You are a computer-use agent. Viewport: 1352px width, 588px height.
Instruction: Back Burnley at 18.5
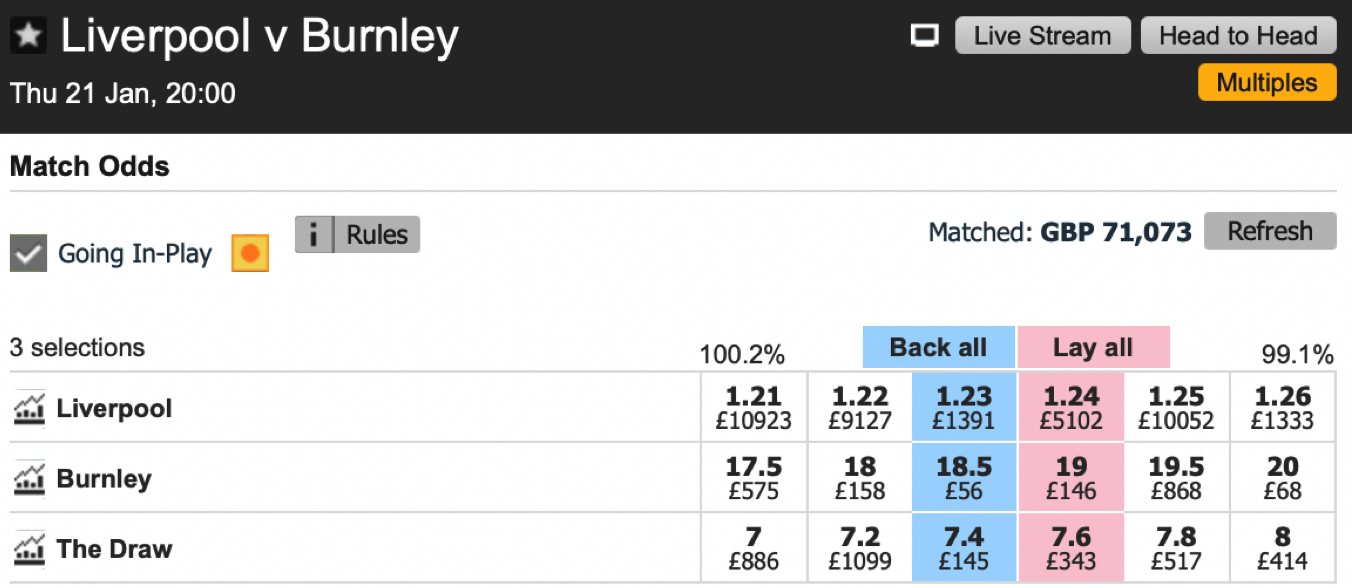964,478
